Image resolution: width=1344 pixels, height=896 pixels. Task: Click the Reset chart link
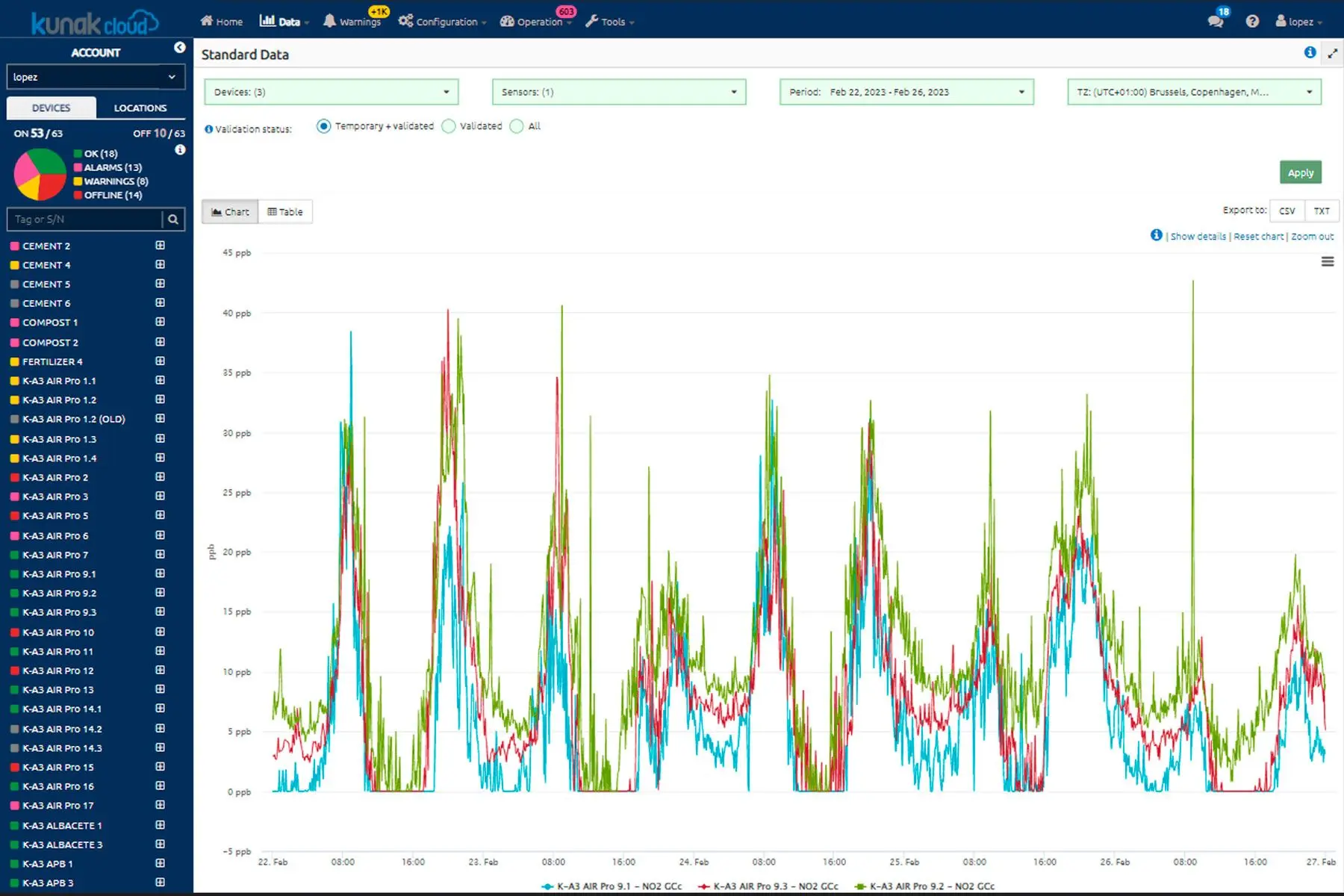click(x=1259, y=237)
